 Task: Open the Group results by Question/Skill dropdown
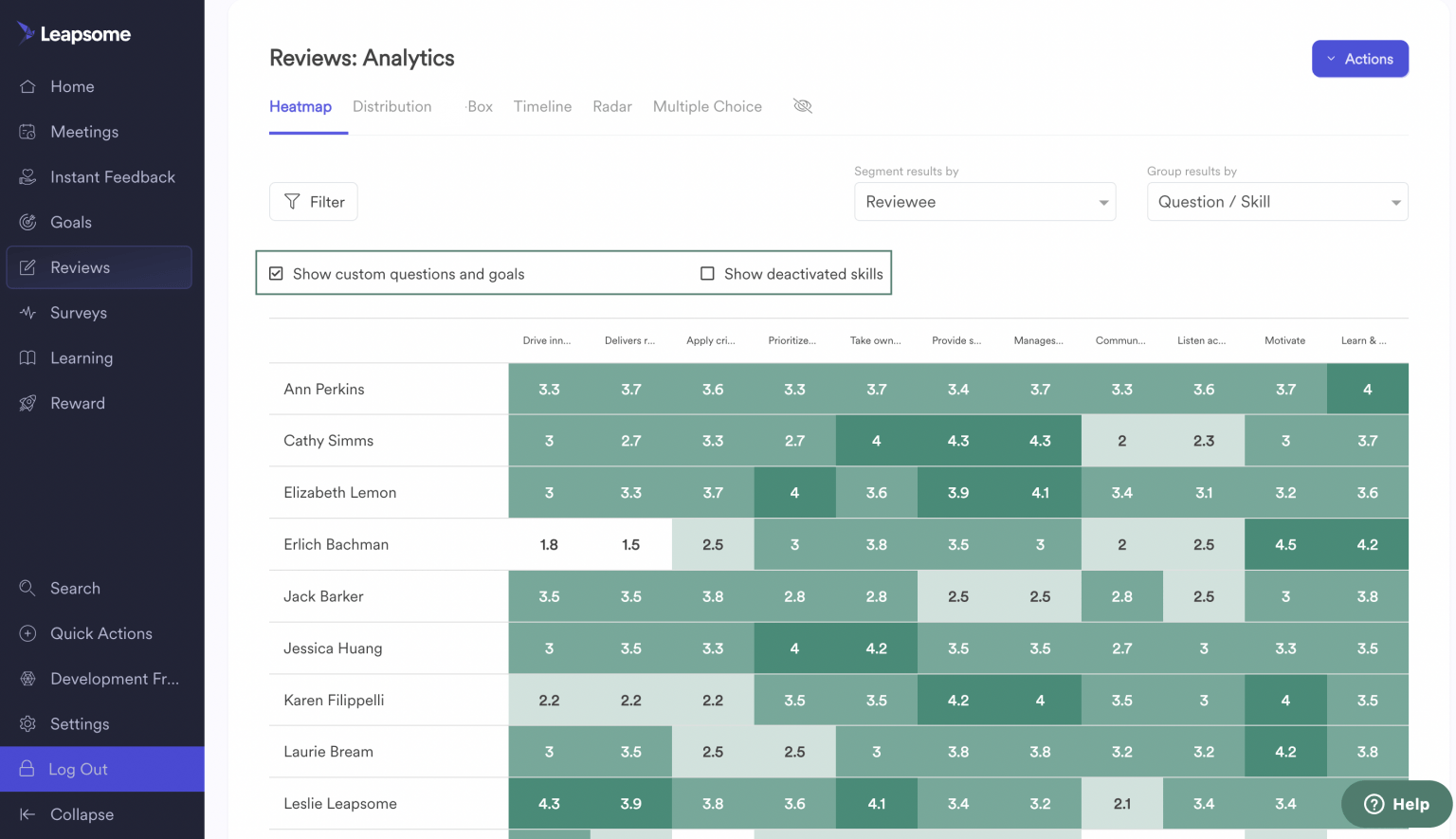[1277, 201]
